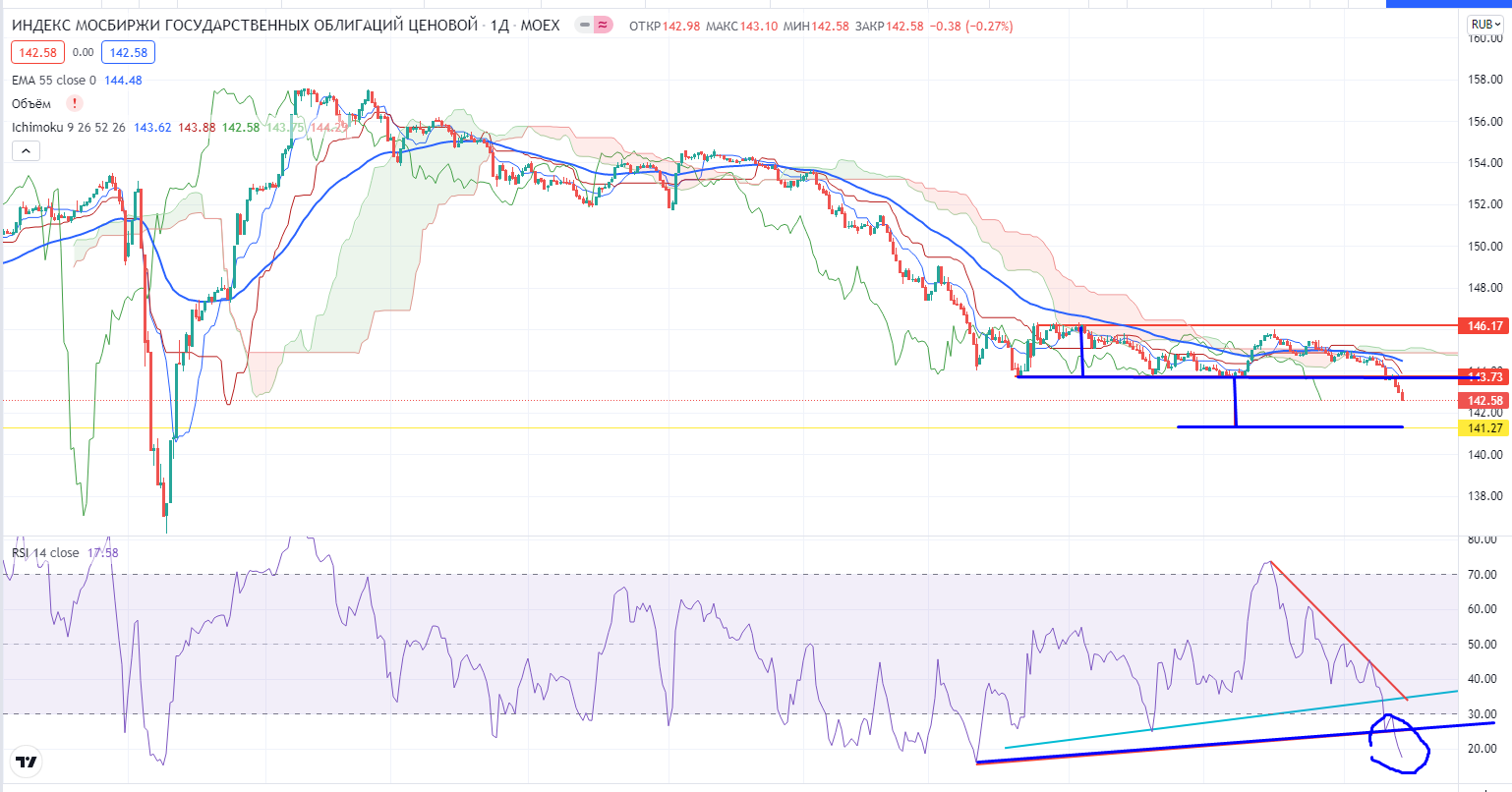Screen dimensions: 1512x792
Task: Collapse the indicator legend with chevron button
Action: click(x=26, y=150)
